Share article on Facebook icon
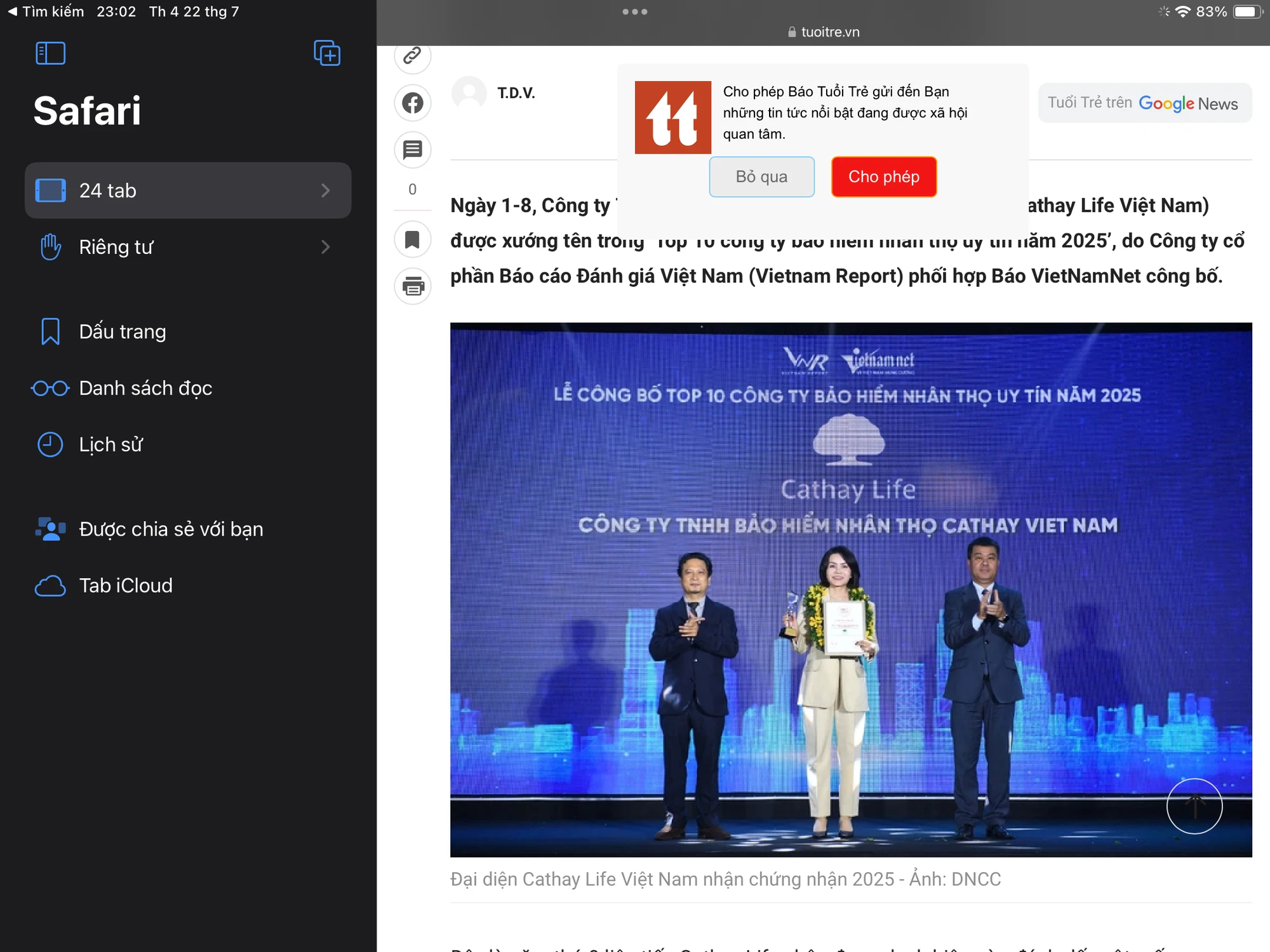Viewport: 1270px width, 952px height. (413, 103)
